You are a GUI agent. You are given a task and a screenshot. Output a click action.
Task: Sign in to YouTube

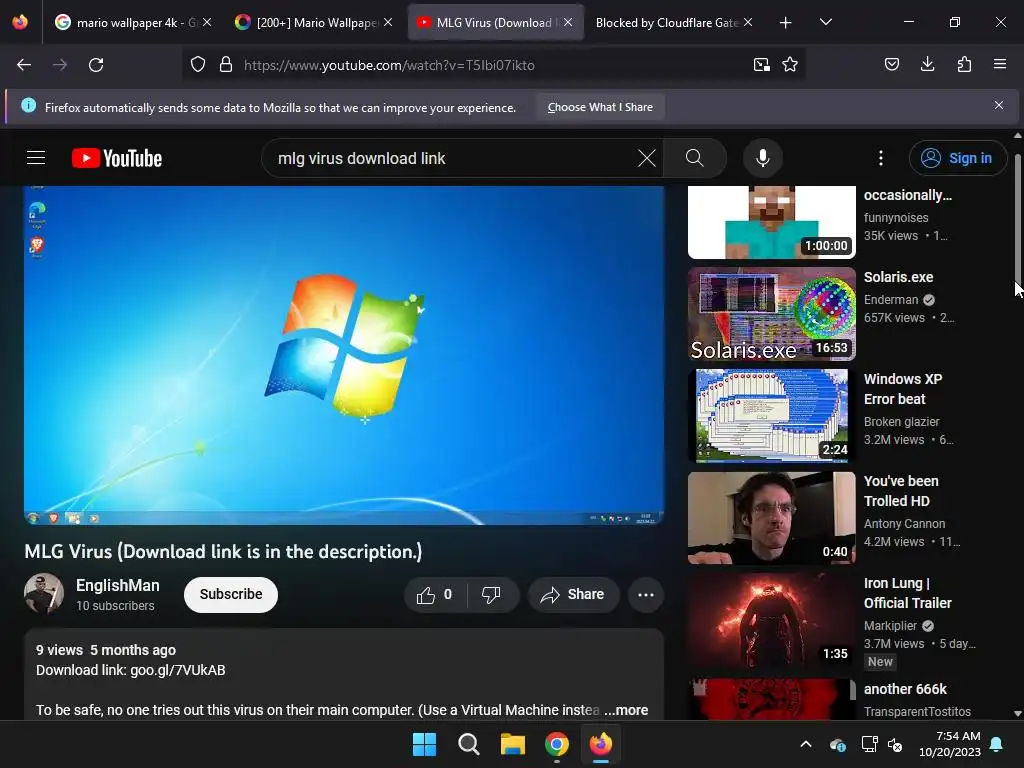point(957,158)
